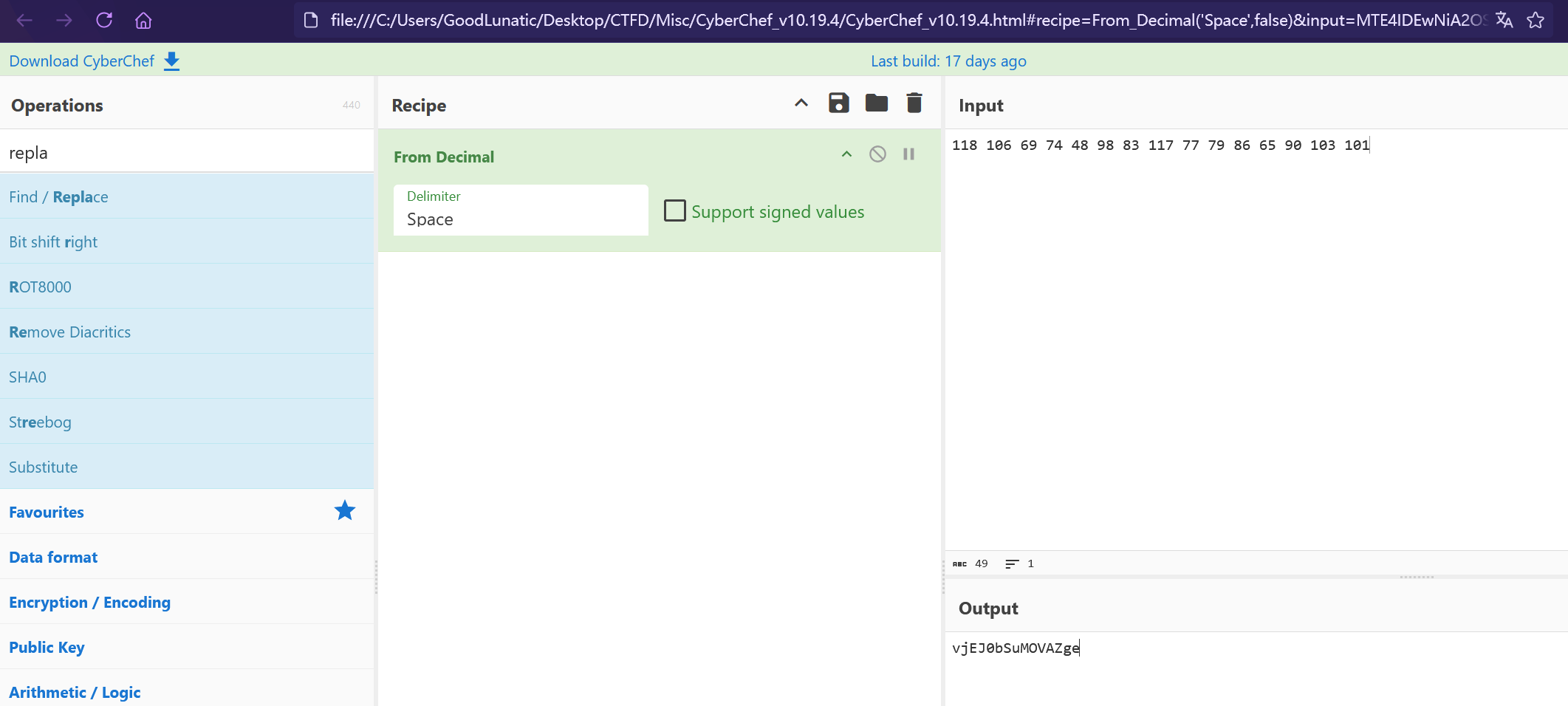Enable Support signed values checkbox

(675, 210)
